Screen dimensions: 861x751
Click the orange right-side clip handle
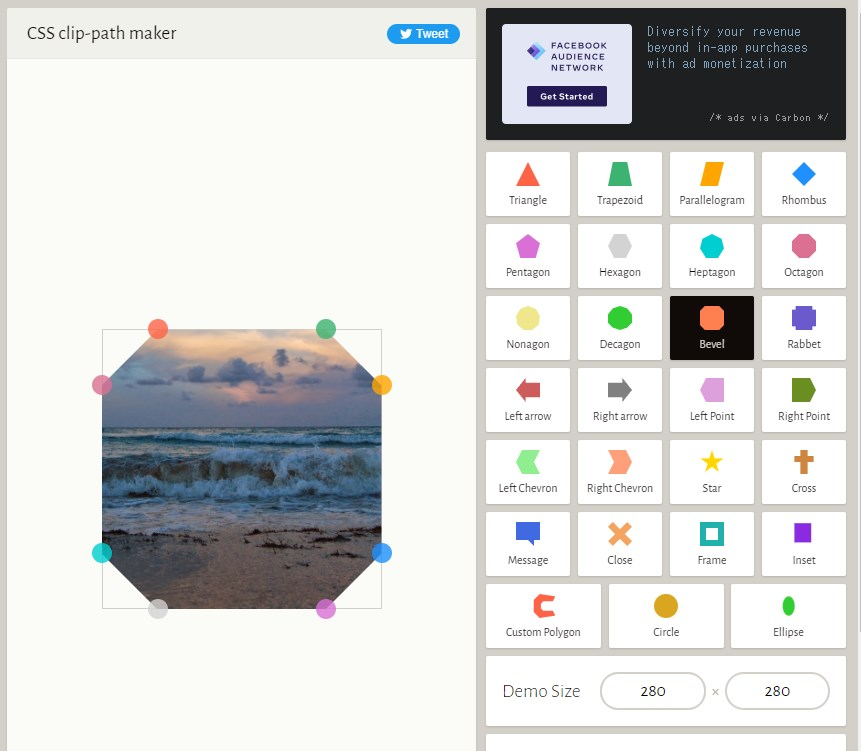382,385
